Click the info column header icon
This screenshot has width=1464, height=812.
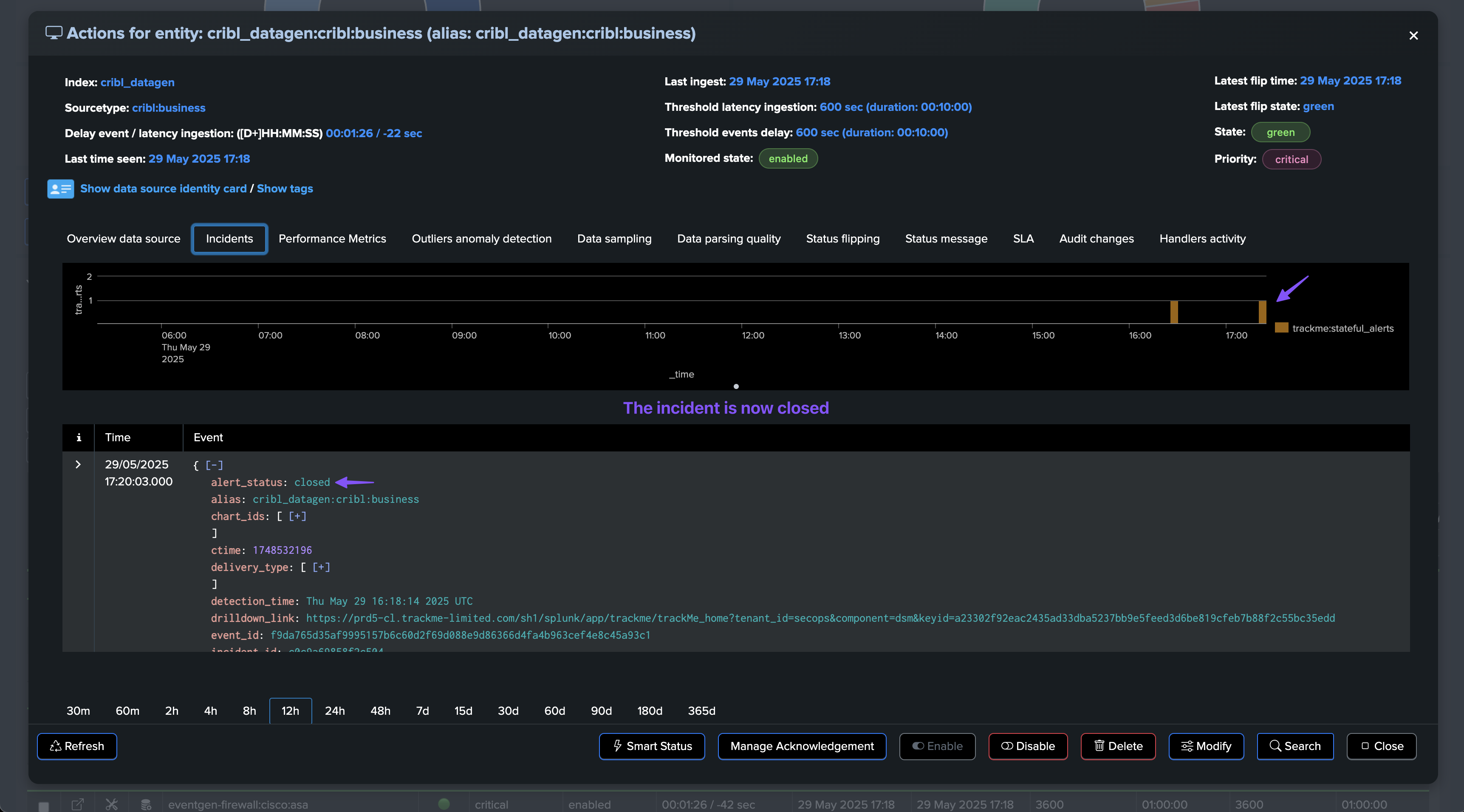[x=79, y=437]
